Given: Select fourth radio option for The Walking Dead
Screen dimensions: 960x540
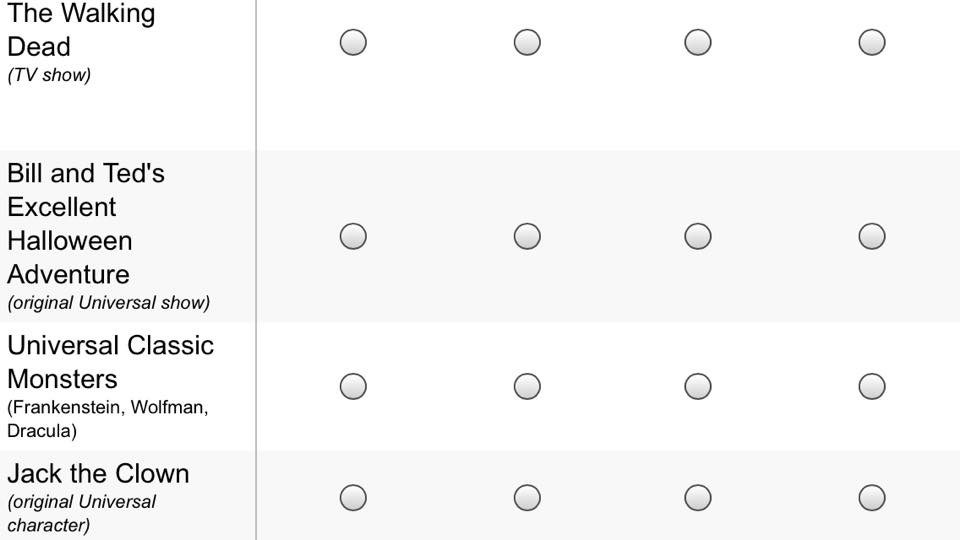Looking at the screenshot, I should (872, 42).
